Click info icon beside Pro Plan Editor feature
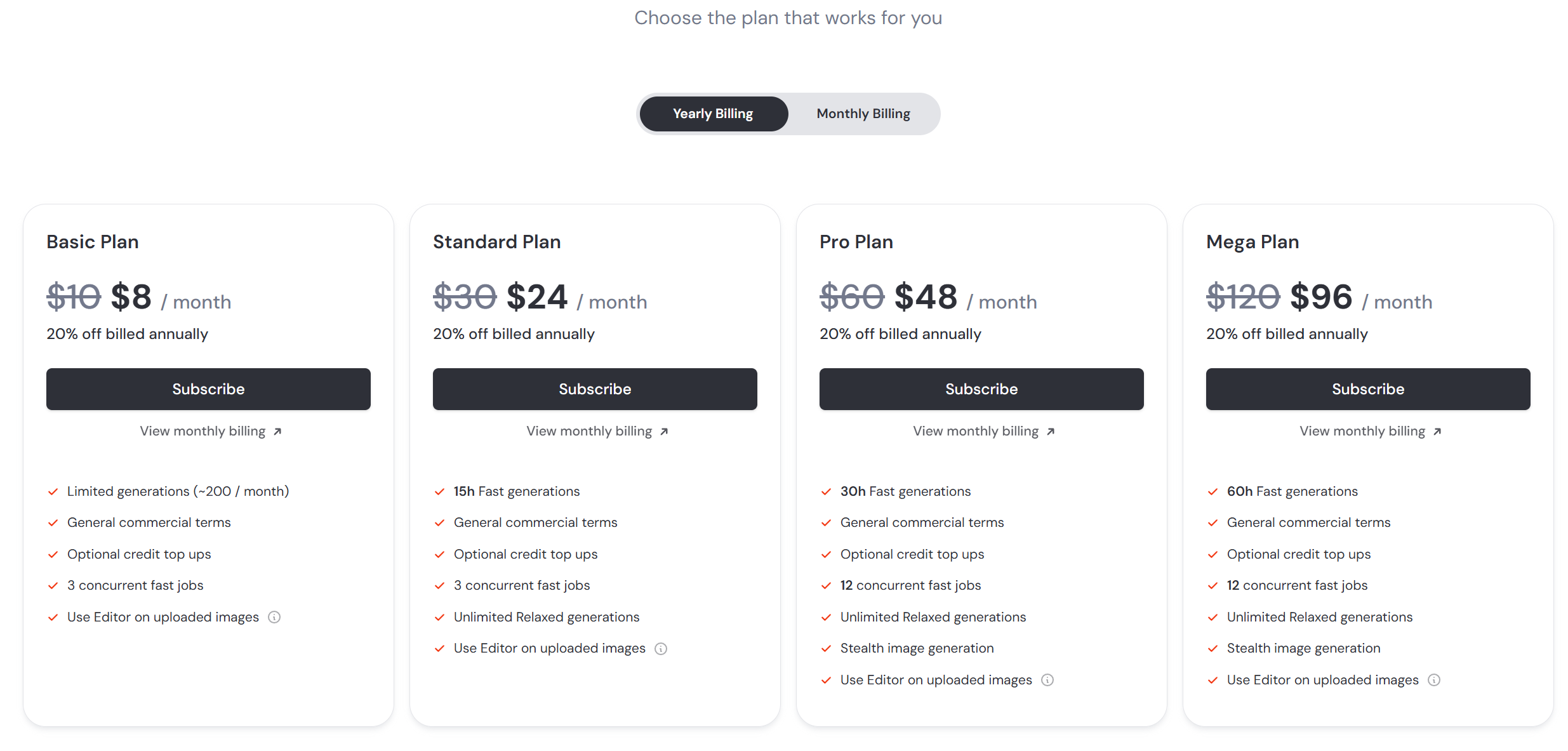 (x=1047, y=680)
